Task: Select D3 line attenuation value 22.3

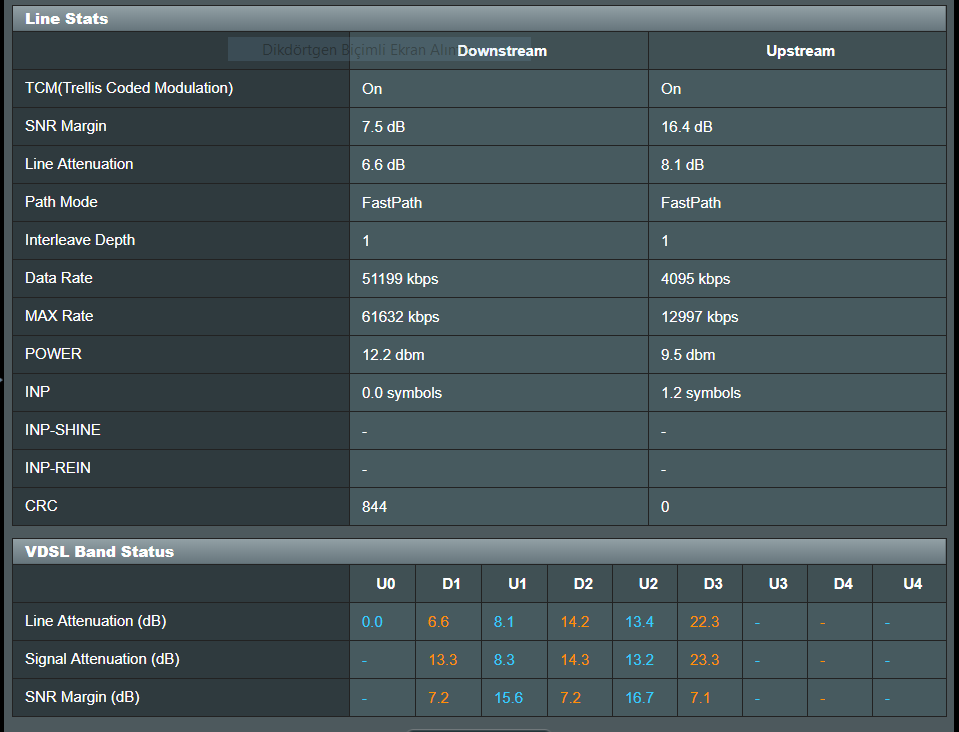Action: click(x=705, y=622)
